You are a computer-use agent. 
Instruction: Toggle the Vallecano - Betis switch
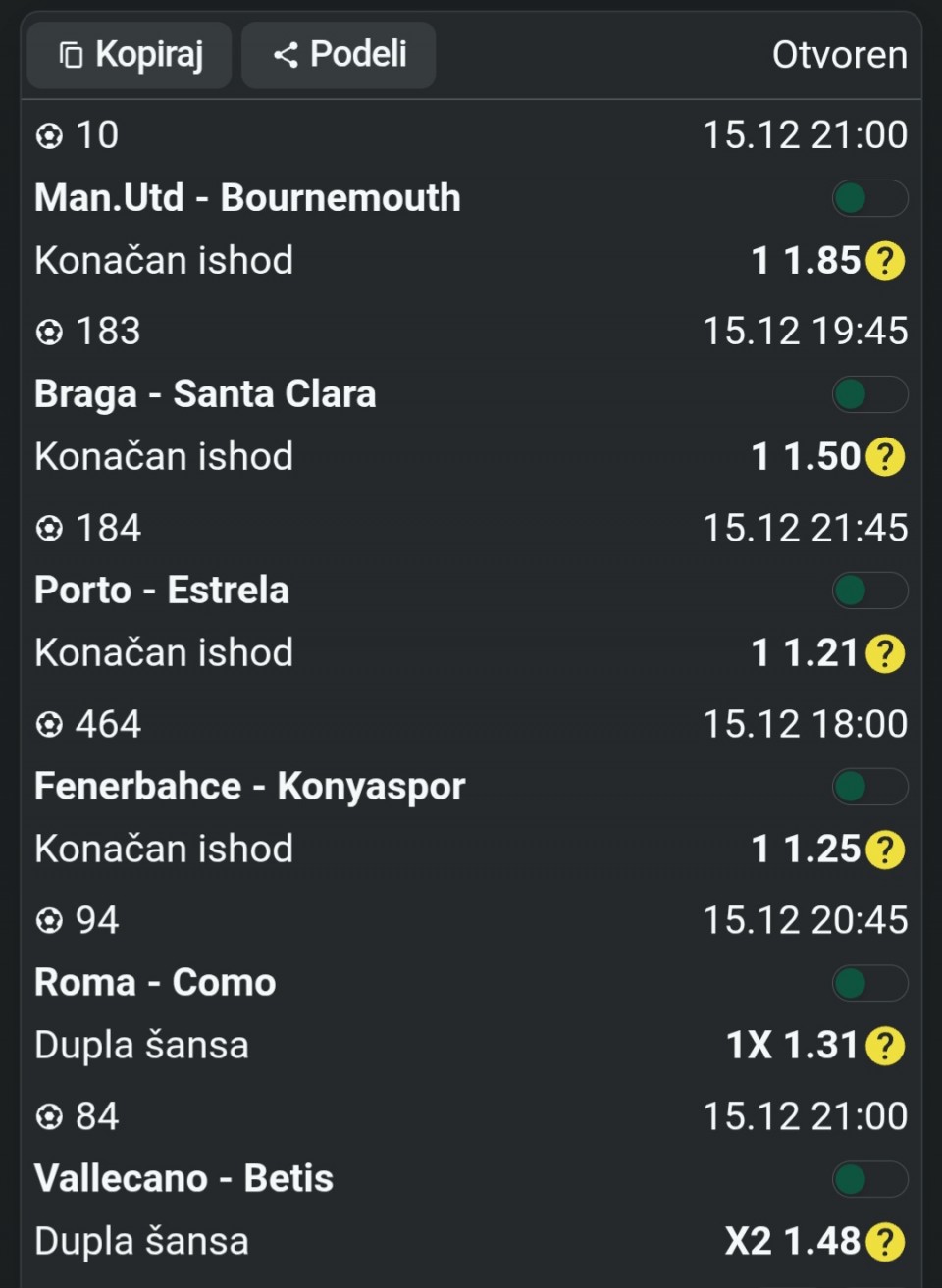[869, 1179]
